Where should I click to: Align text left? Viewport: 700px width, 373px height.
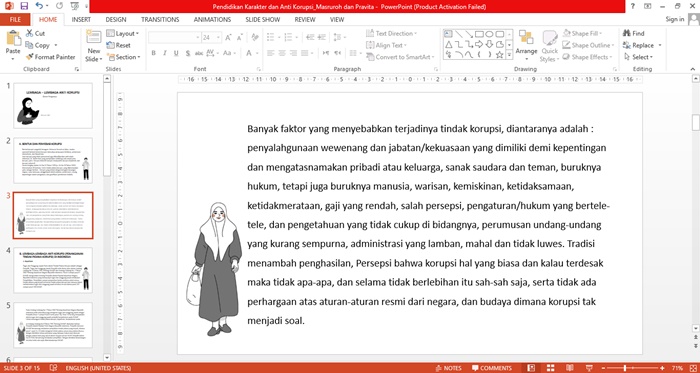coord(270,53)
